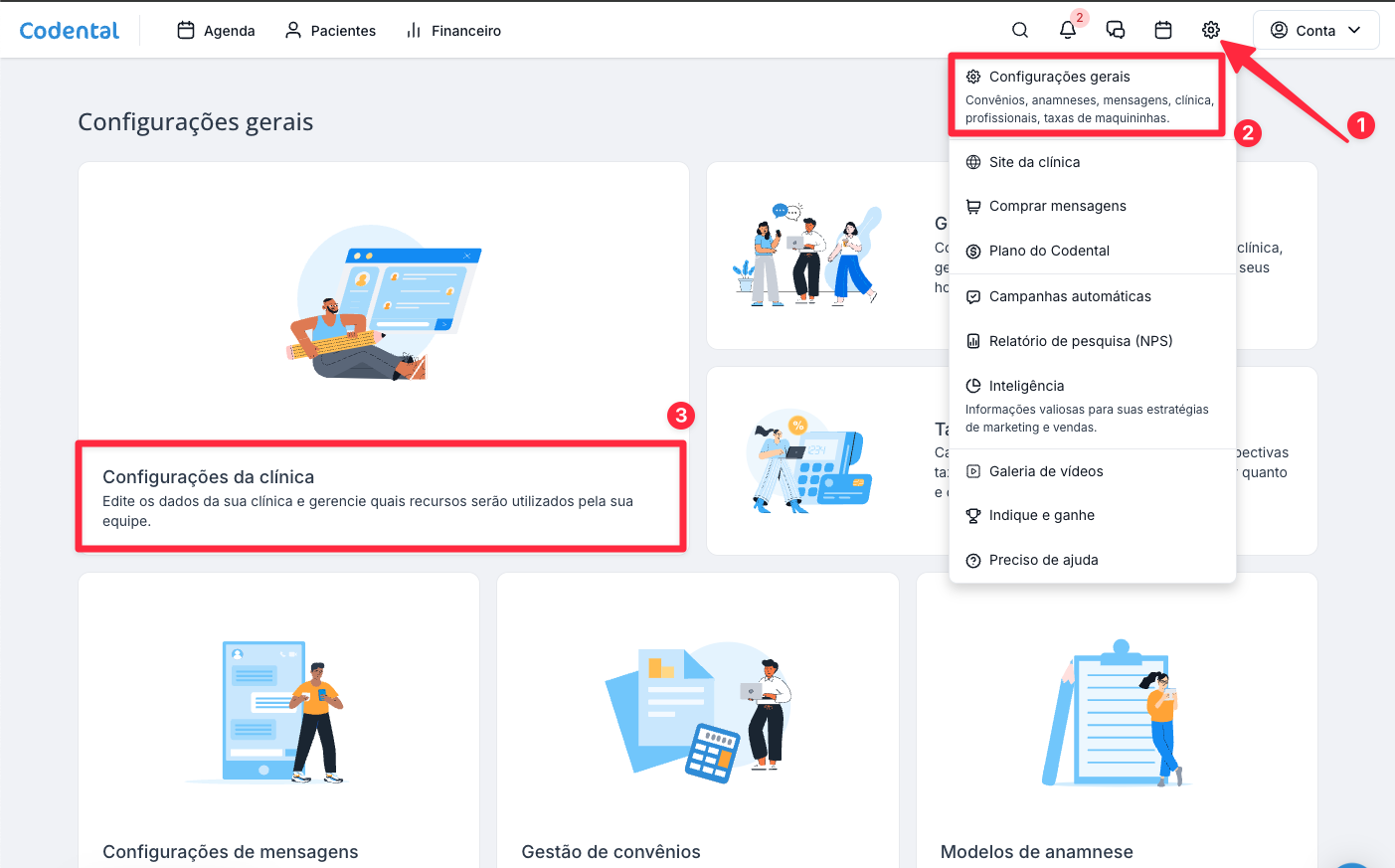Viewport: 1395px width, 868px height.
Task: Click the shopping cart icon for Comprar mensagens
Action: tap(973, 207)
